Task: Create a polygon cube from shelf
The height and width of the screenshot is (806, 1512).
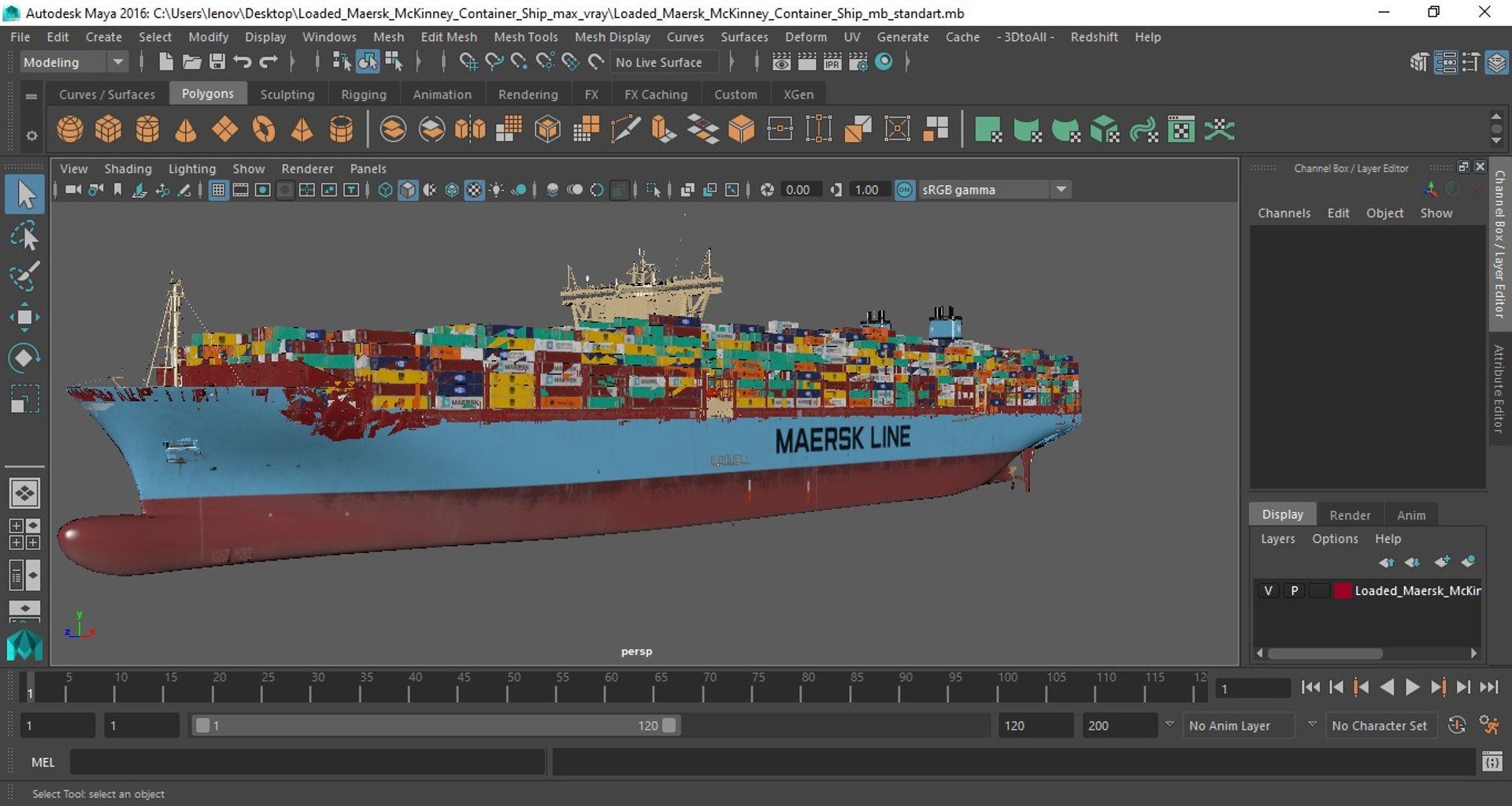Action: [x=109, y=129]
